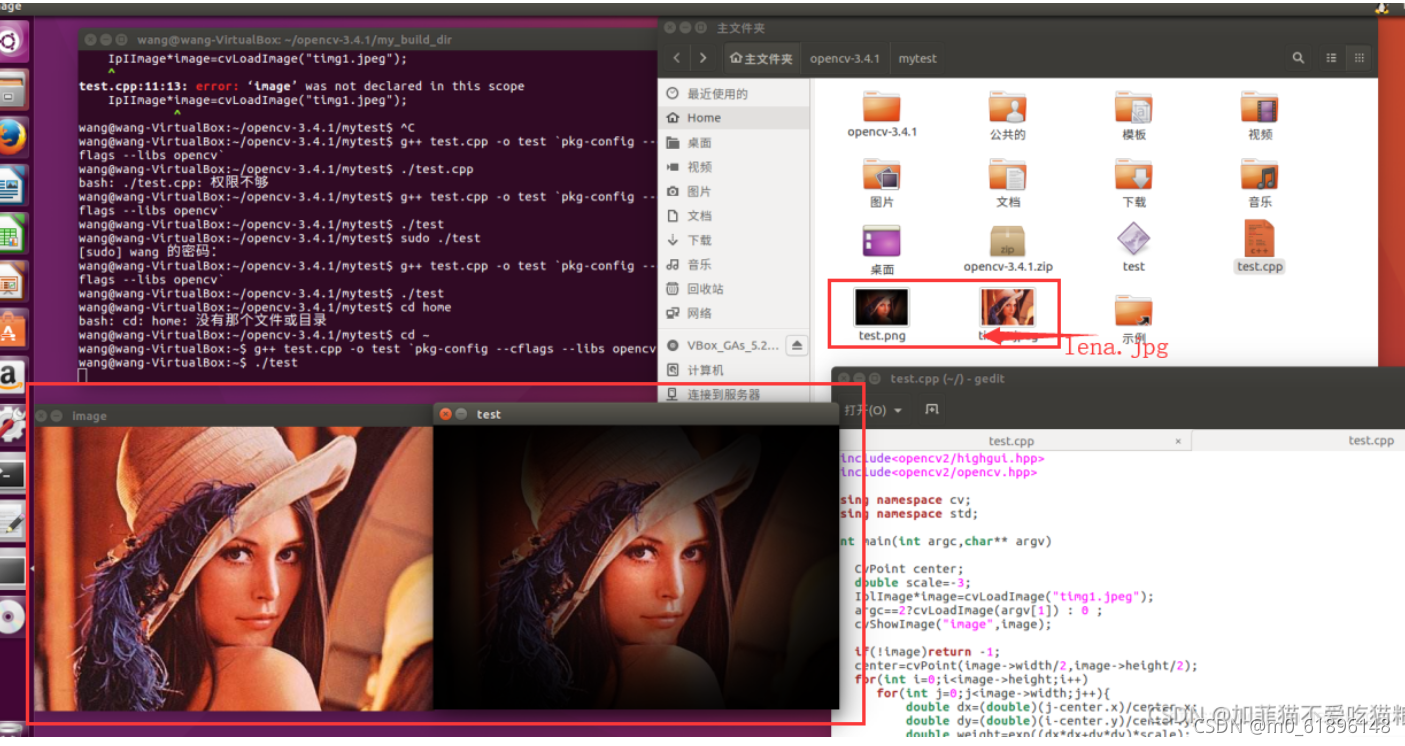
Task: Switch file manager to list view
Action: (x=1333, y=58)
